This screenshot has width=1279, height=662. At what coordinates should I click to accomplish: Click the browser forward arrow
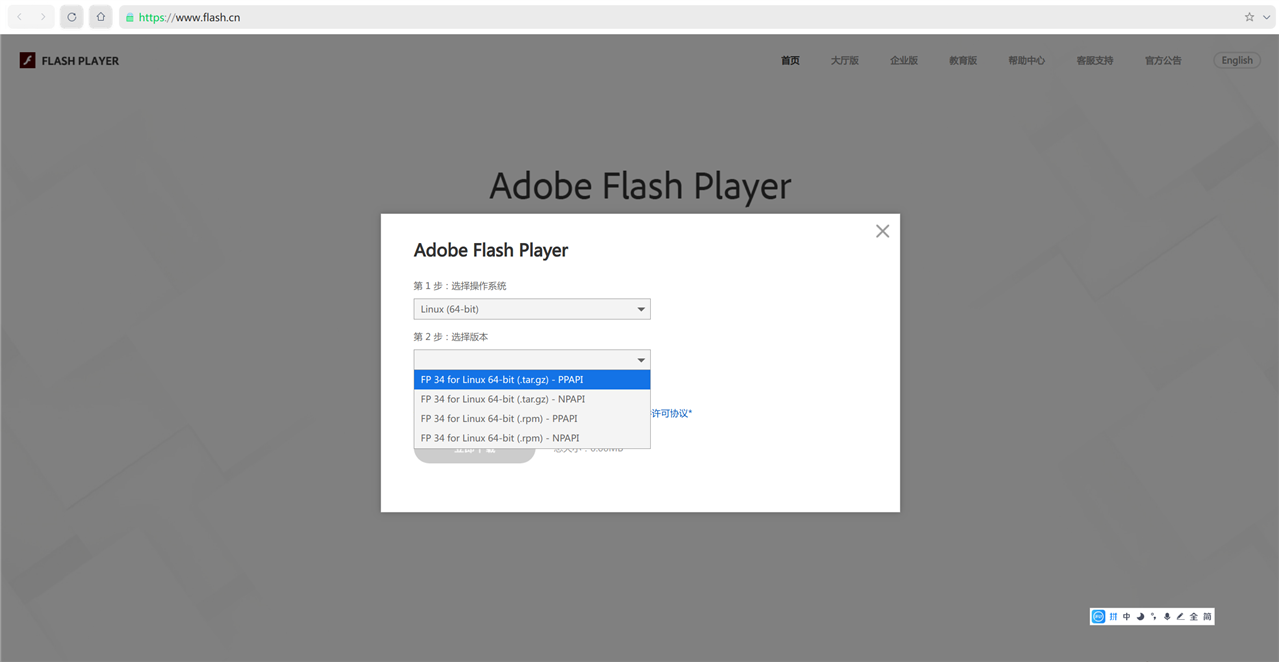click(43, 17)
